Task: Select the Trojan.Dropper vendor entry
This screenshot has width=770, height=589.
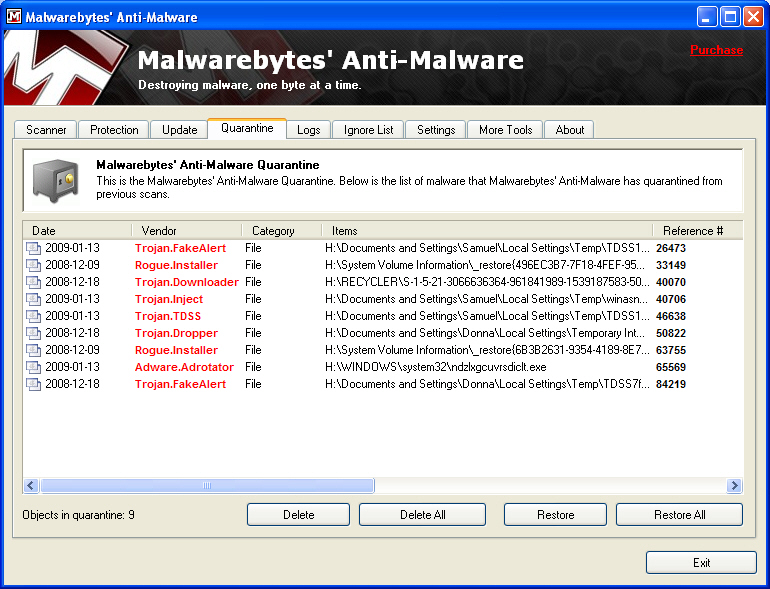Action: 176,333
